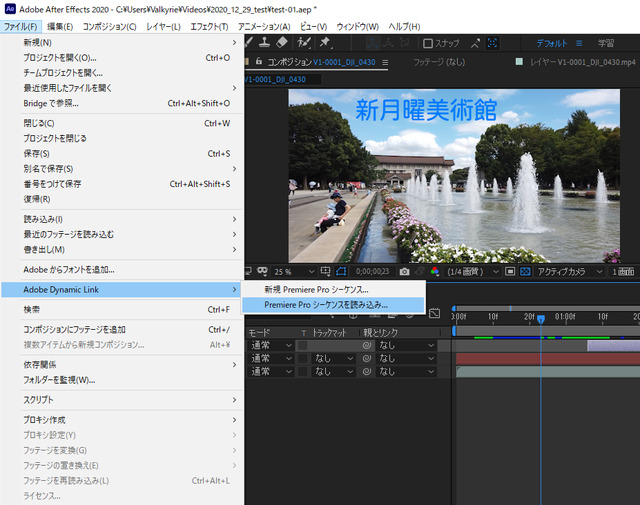The height and width of the screenshot is (505, 640).
Task: Click the blue current time indicator
Action: click(541, 319)
